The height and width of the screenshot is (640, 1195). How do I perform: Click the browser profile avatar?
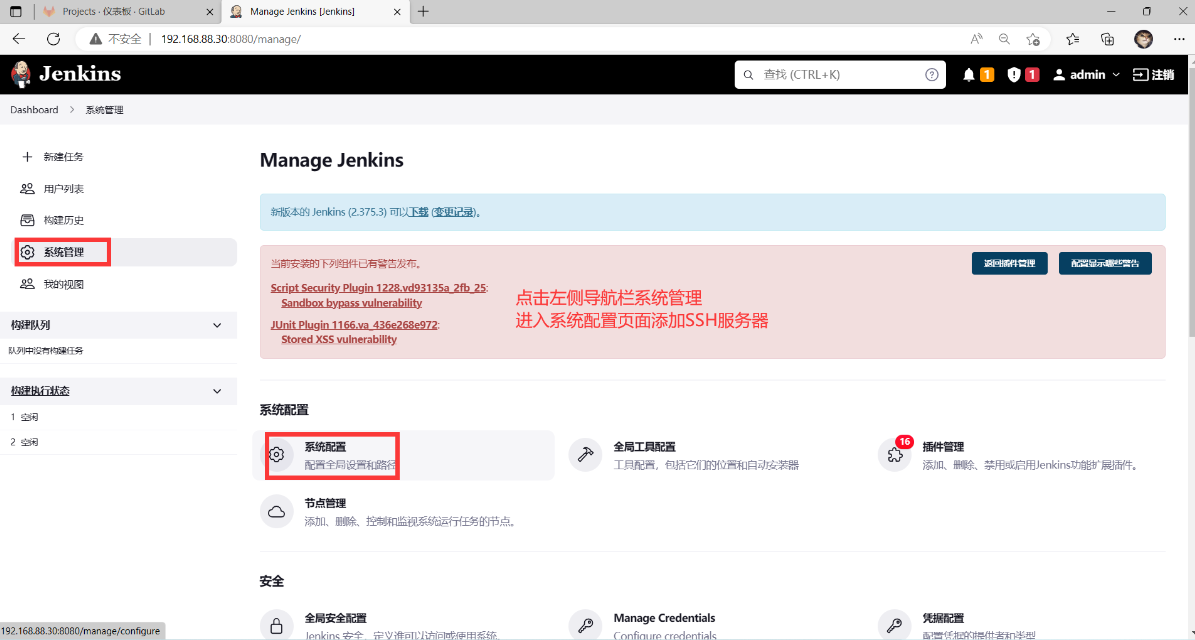(1143, 39)
